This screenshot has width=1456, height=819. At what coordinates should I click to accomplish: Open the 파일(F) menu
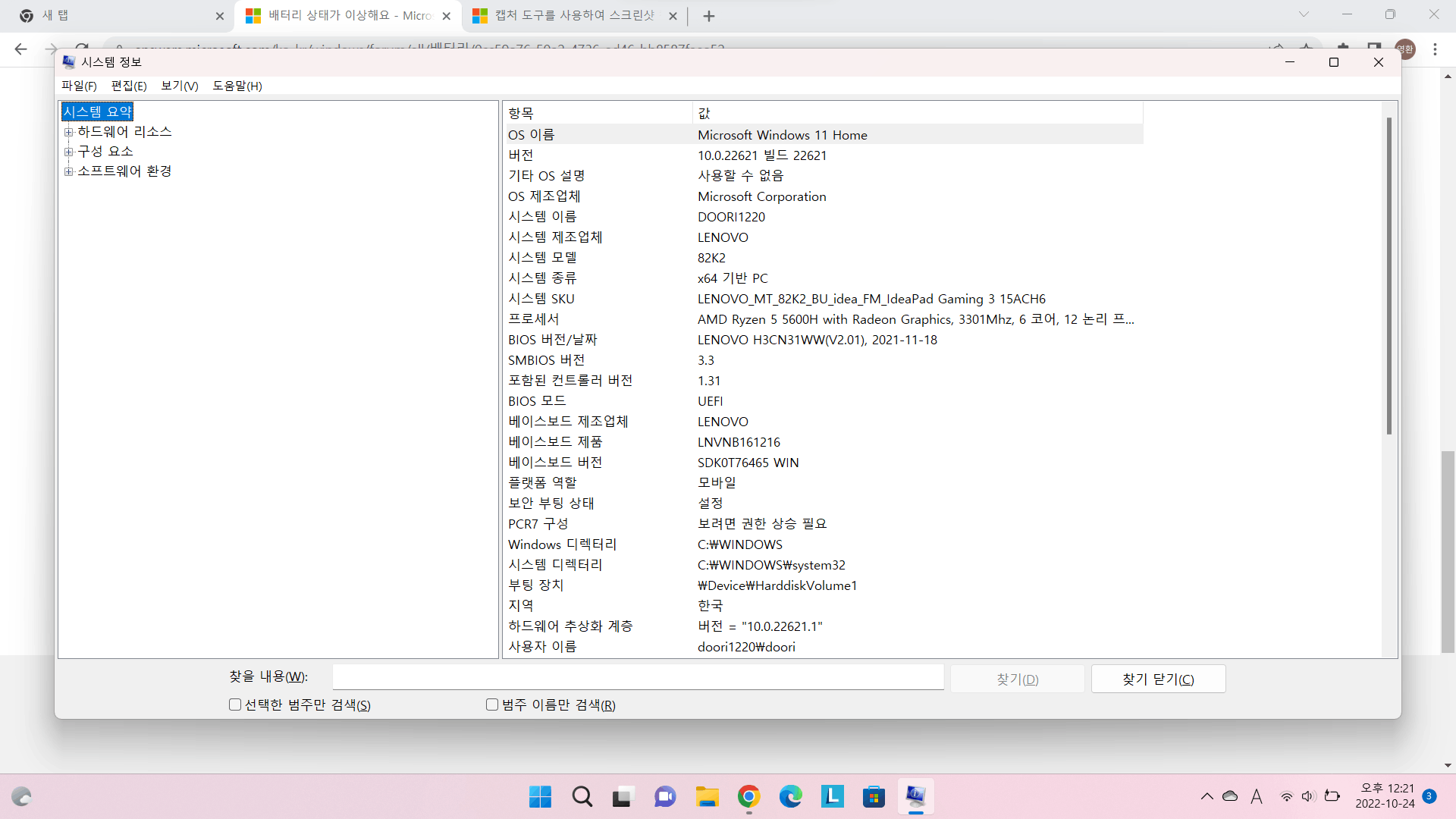coord(79,86)
